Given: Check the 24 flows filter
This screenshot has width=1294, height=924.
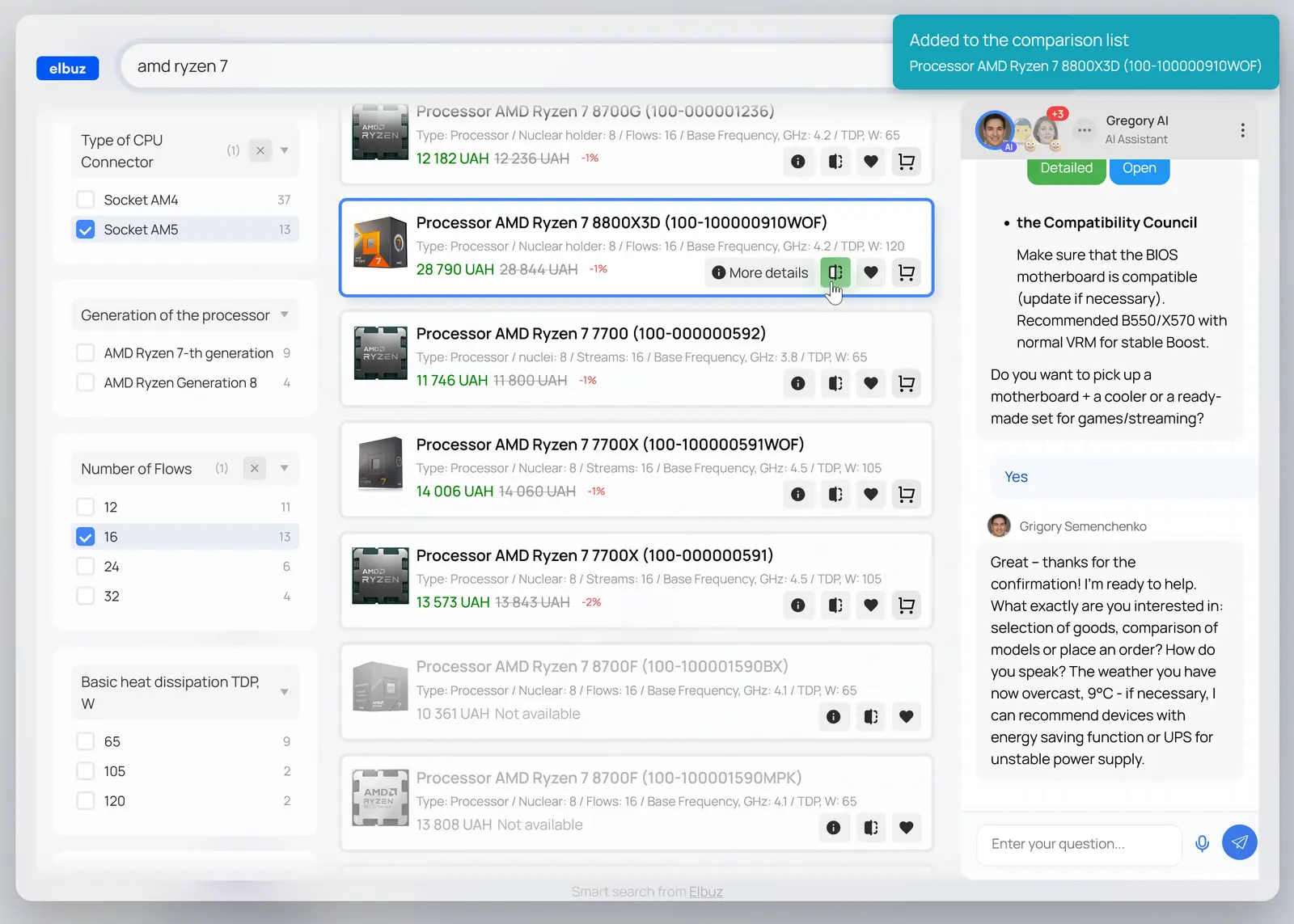Looking at the screenshot, I should [85, 567].
